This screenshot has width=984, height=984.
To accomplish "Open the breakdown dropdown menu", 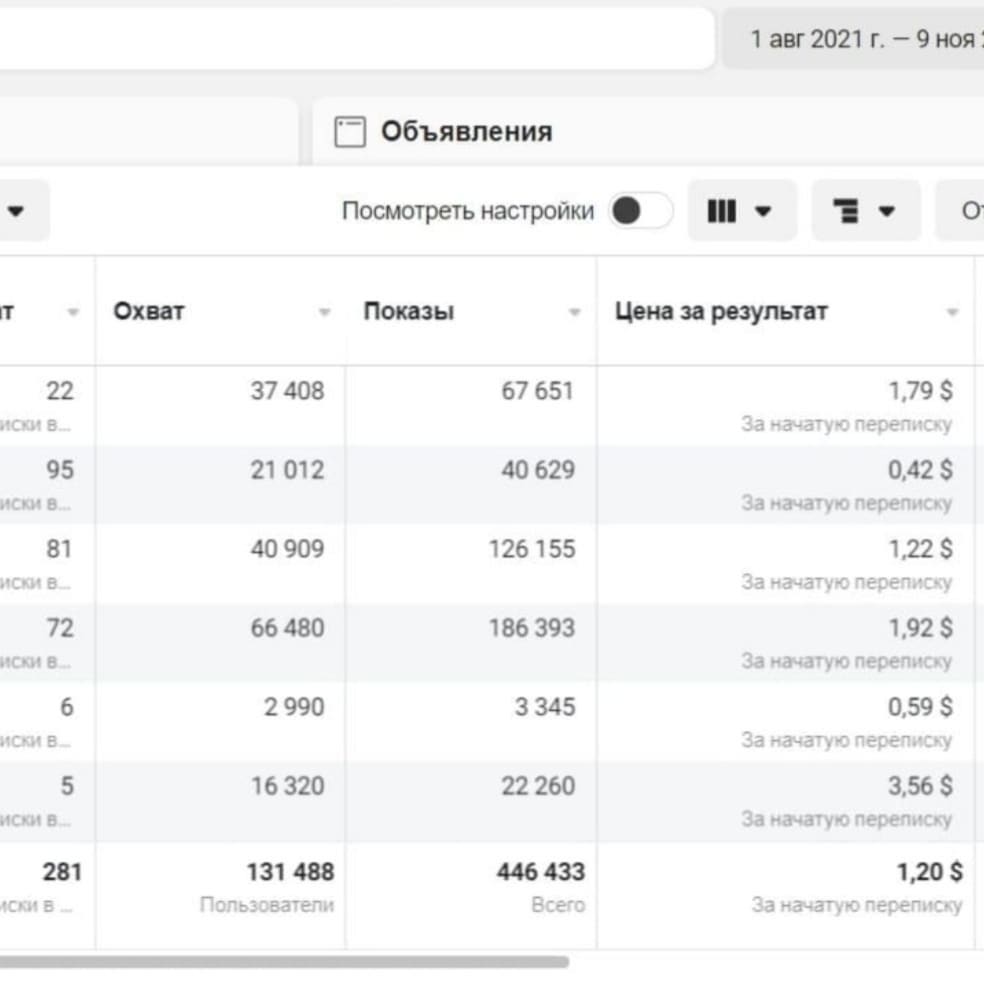I will coord(865,211).
